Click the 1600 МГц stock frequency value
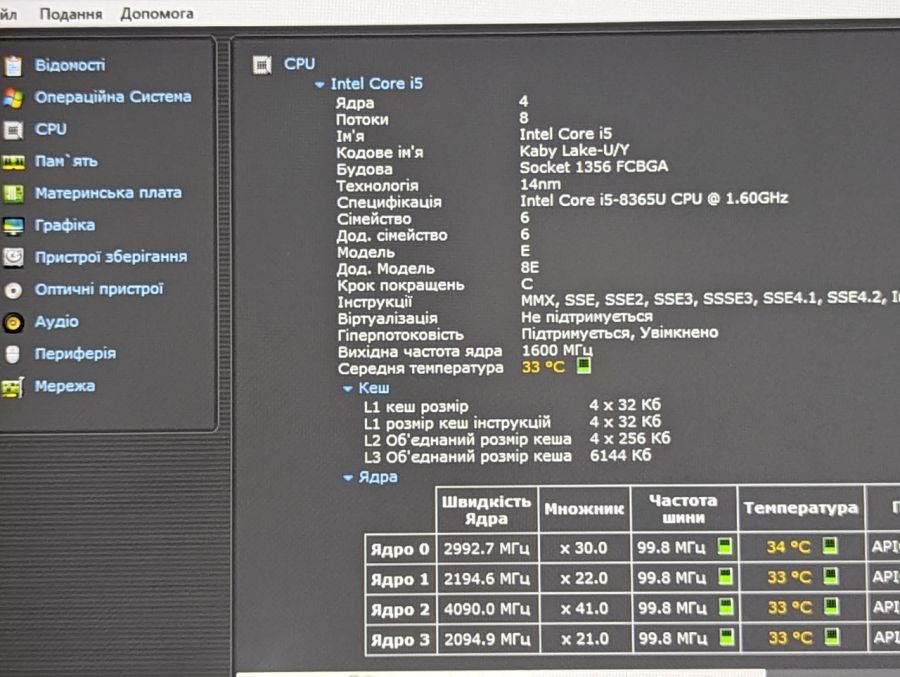 557,350
